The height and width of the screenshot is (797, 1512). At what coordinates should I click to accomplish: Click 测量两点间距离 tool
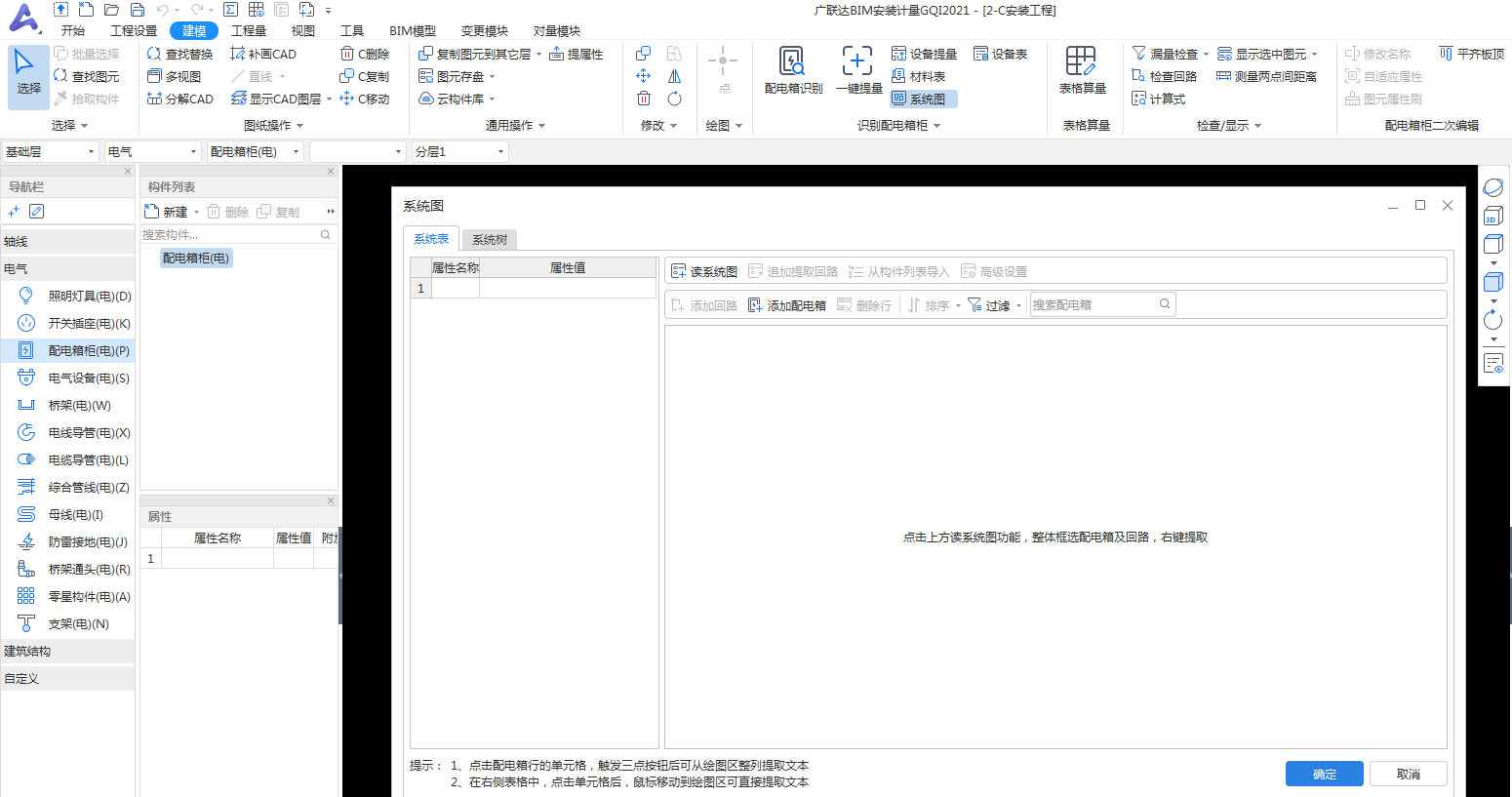coord(1266,76)
